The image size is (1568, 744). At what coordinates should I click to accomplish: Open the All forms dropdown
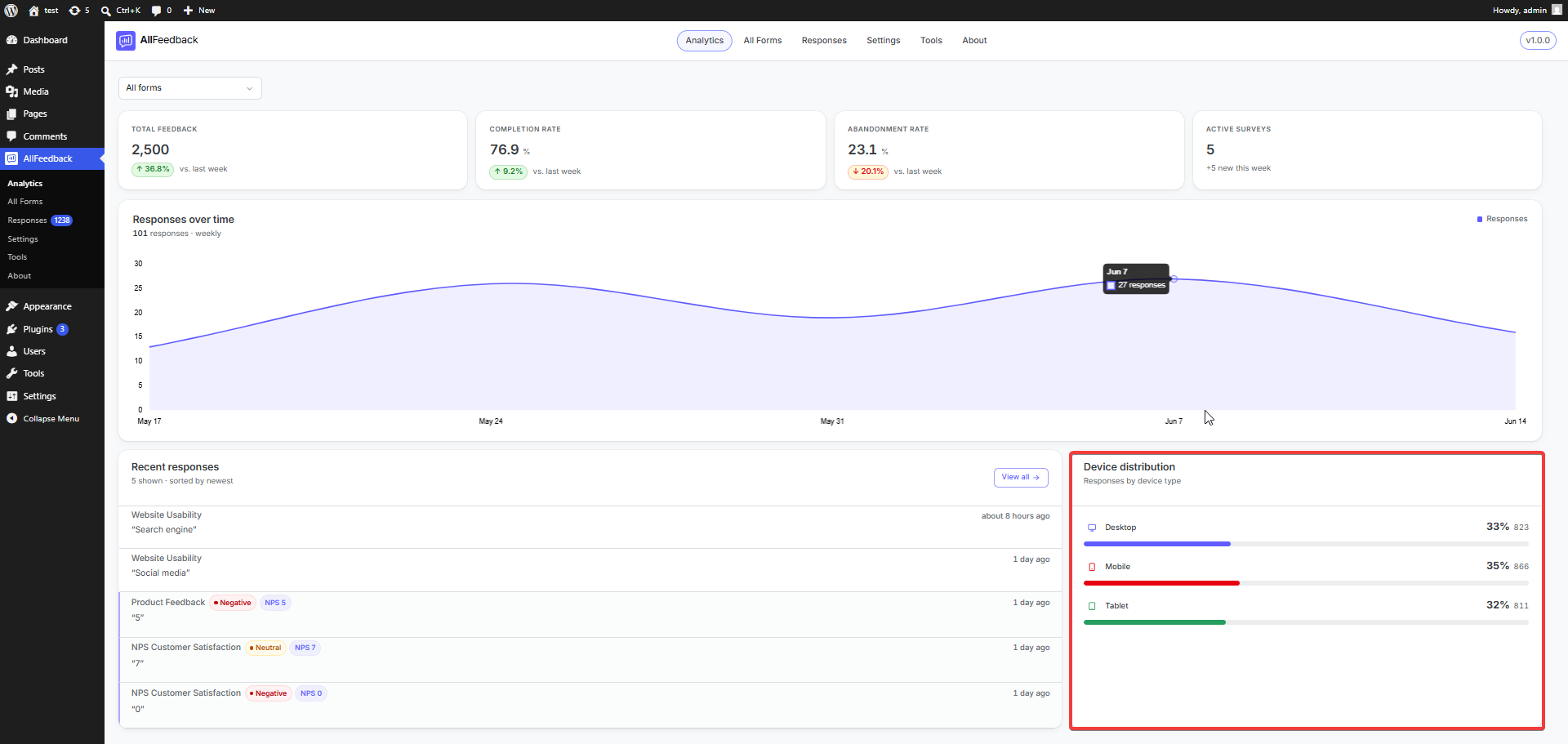click(190, 88)
